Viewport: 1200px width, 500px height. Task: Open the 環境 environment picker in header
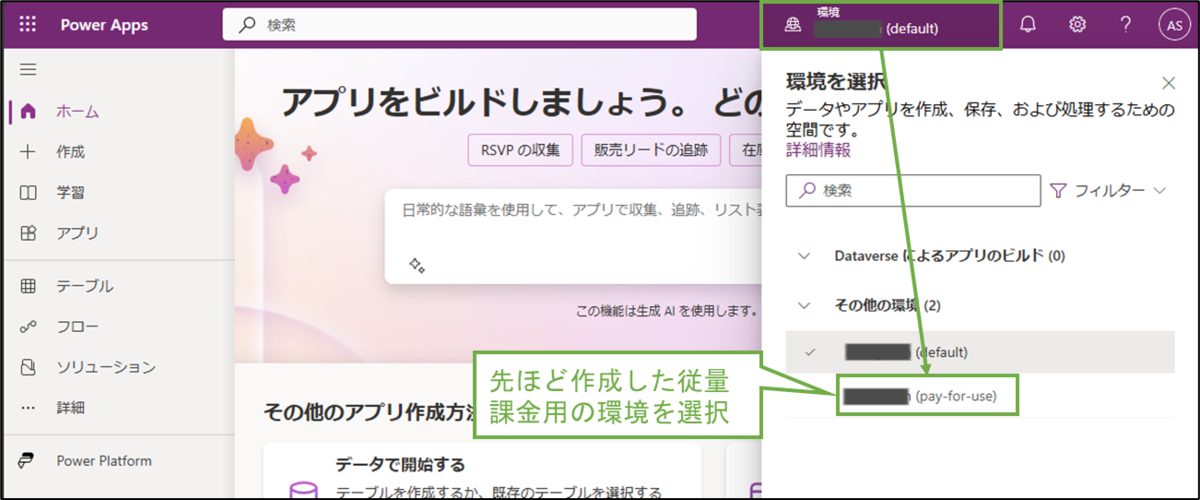(881, 25)
